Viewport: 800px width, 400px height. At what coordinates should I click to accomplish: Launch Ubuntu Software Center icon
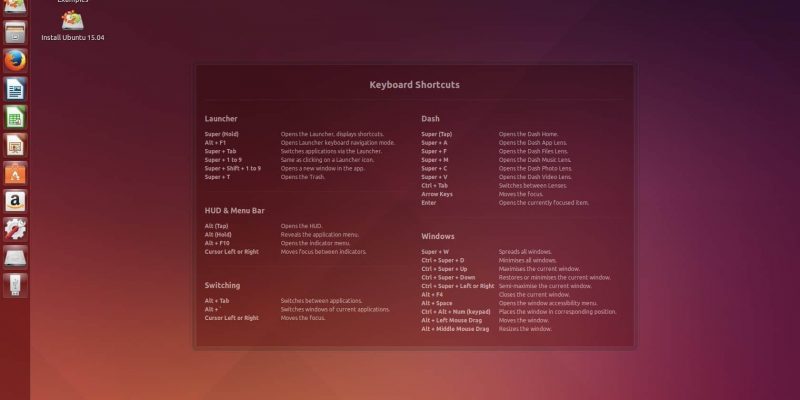coord(15,173)
